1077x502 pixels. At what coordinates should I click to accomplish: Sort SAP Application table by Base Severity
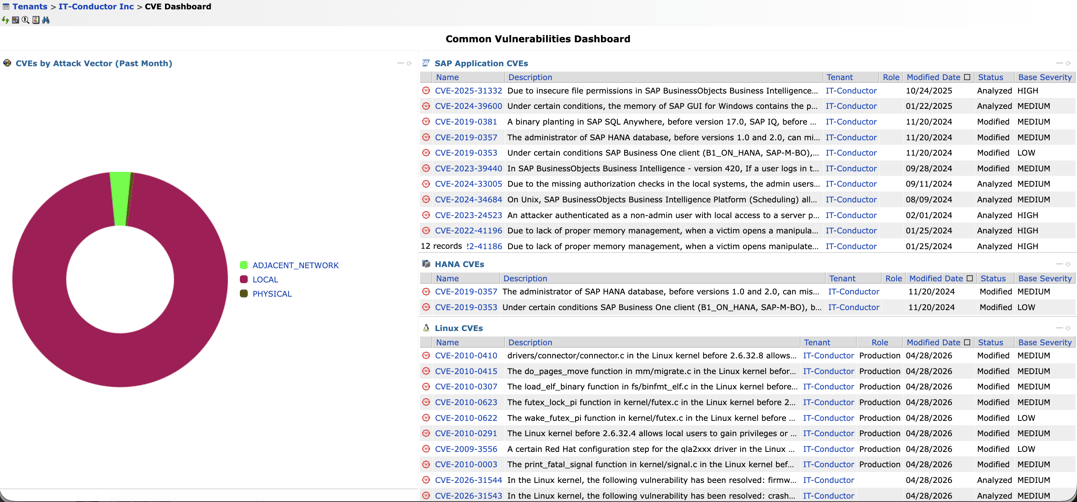tap(1045, 77)
